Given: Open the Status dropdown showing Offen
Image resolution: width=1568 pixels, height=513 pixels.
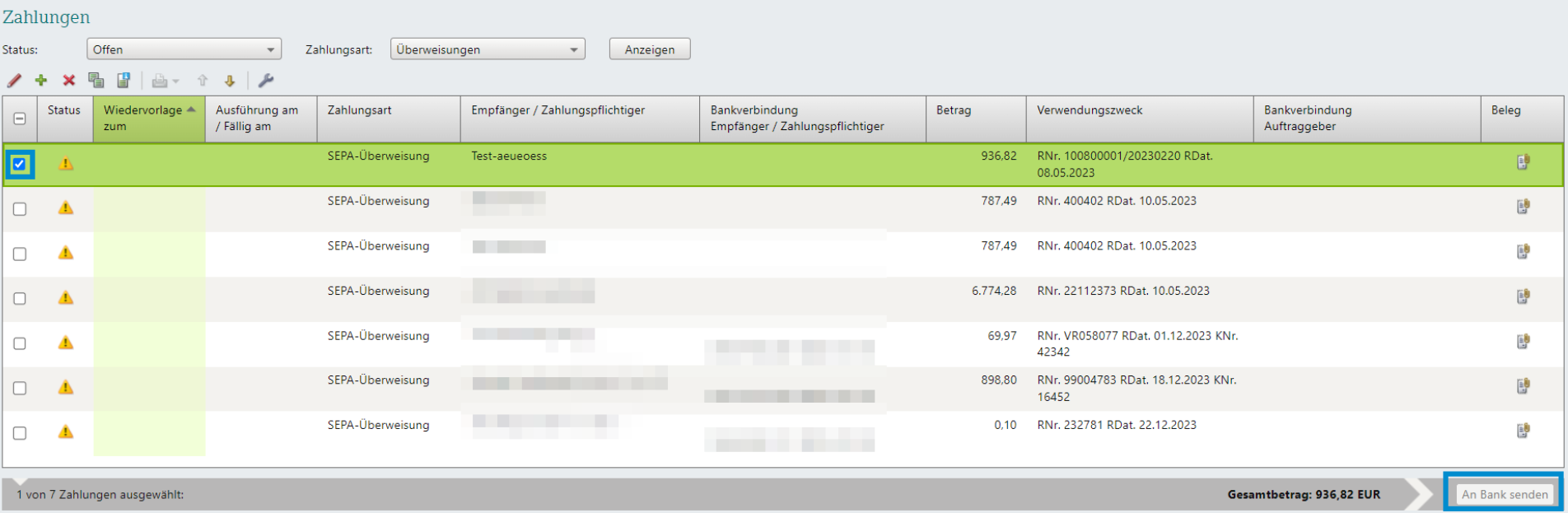Looking at the screenshot, I should click(x=184, y=49).
